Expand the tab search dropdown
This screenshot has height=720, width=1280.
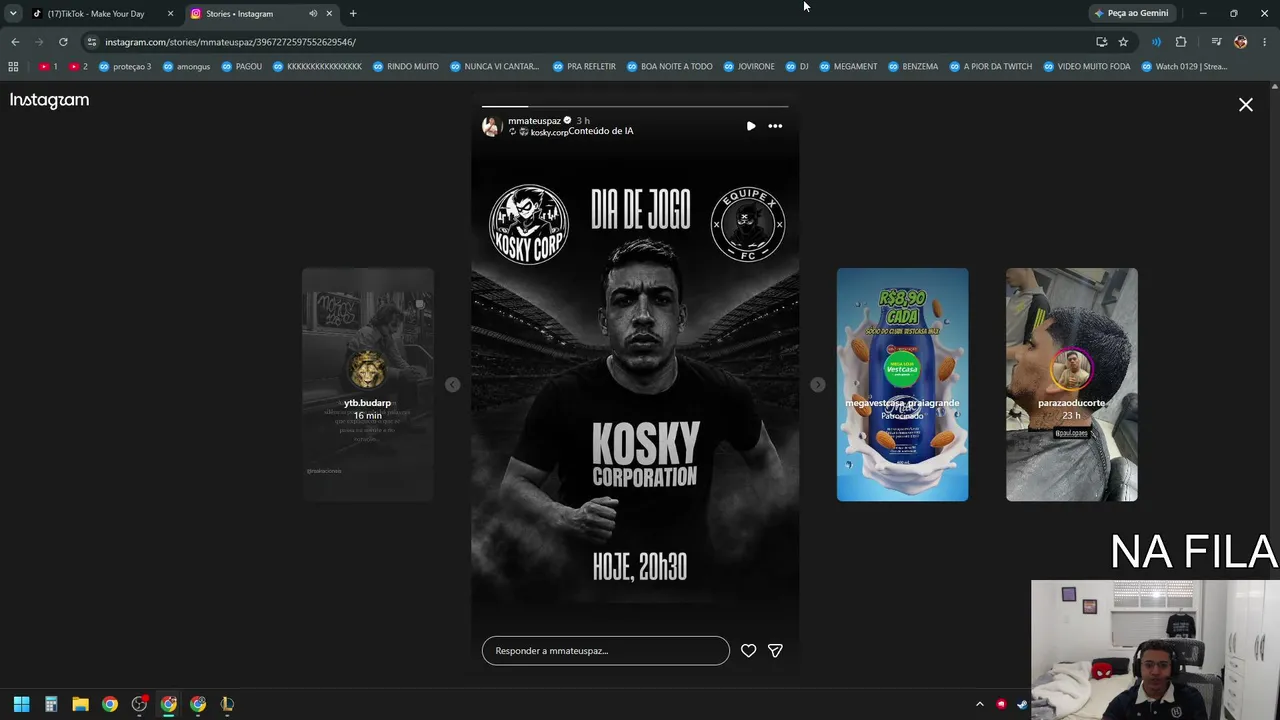13,14
